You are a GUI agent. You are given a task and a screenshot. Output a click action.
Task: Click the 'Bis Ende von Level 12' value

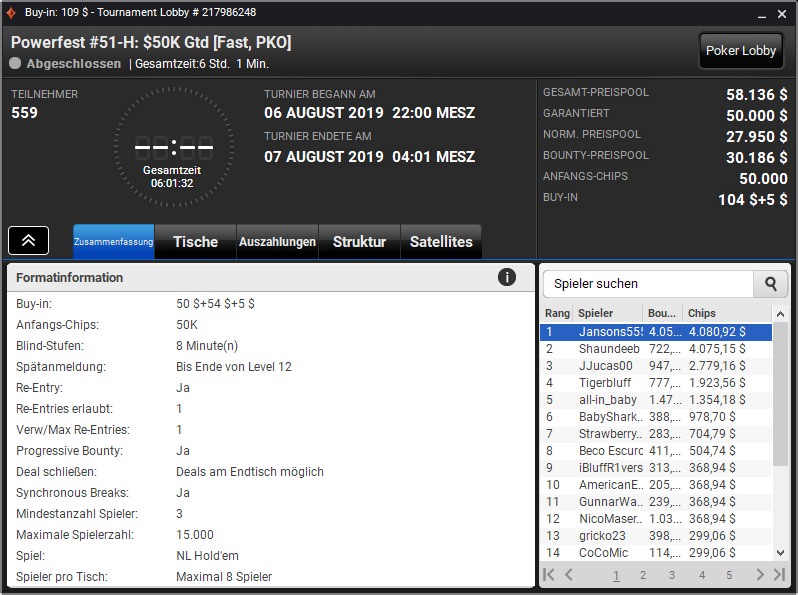coord(234,367)
